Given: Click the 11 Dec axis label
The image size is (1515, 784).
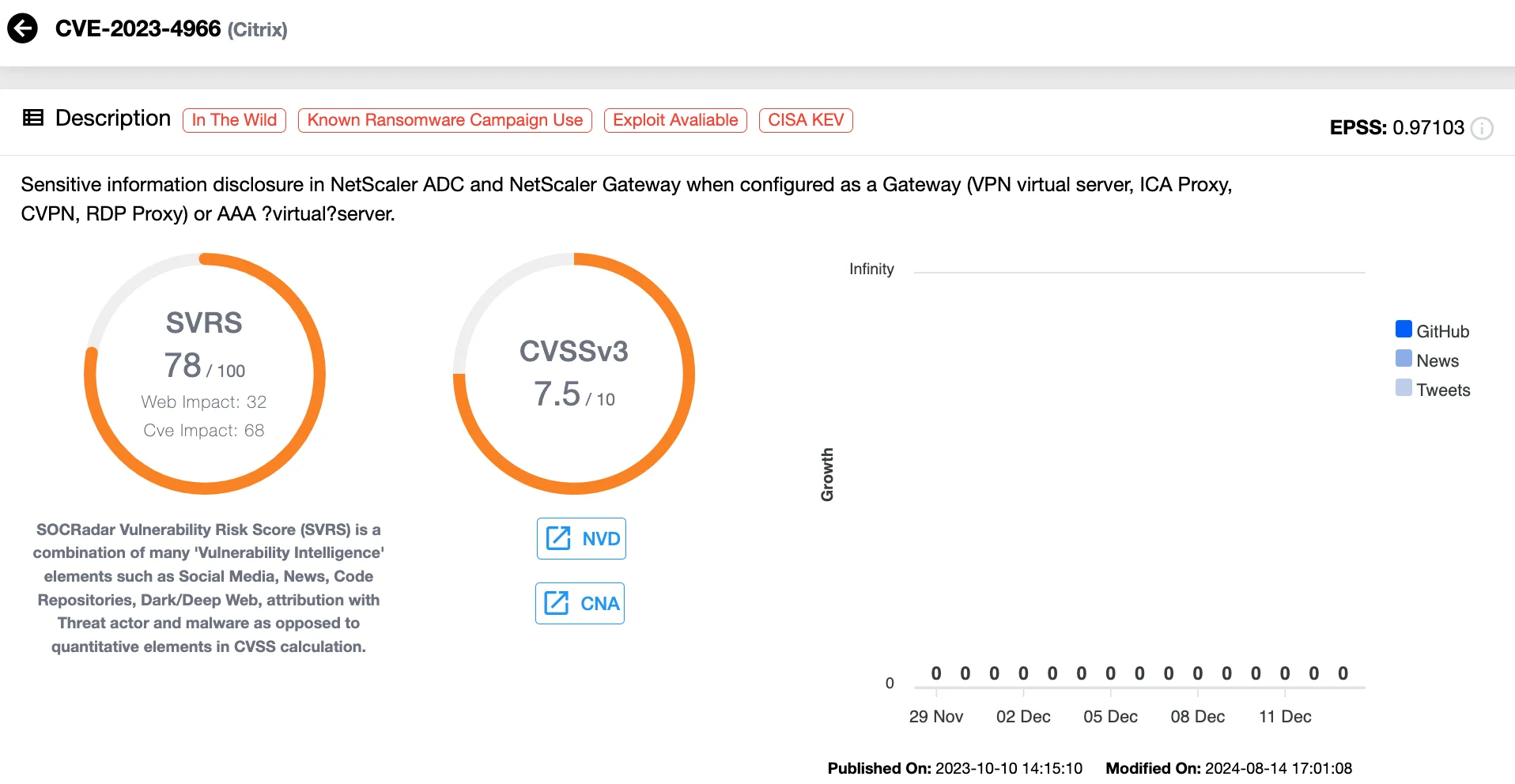Looking at the screenshot, I should [x=1285, y=717].
